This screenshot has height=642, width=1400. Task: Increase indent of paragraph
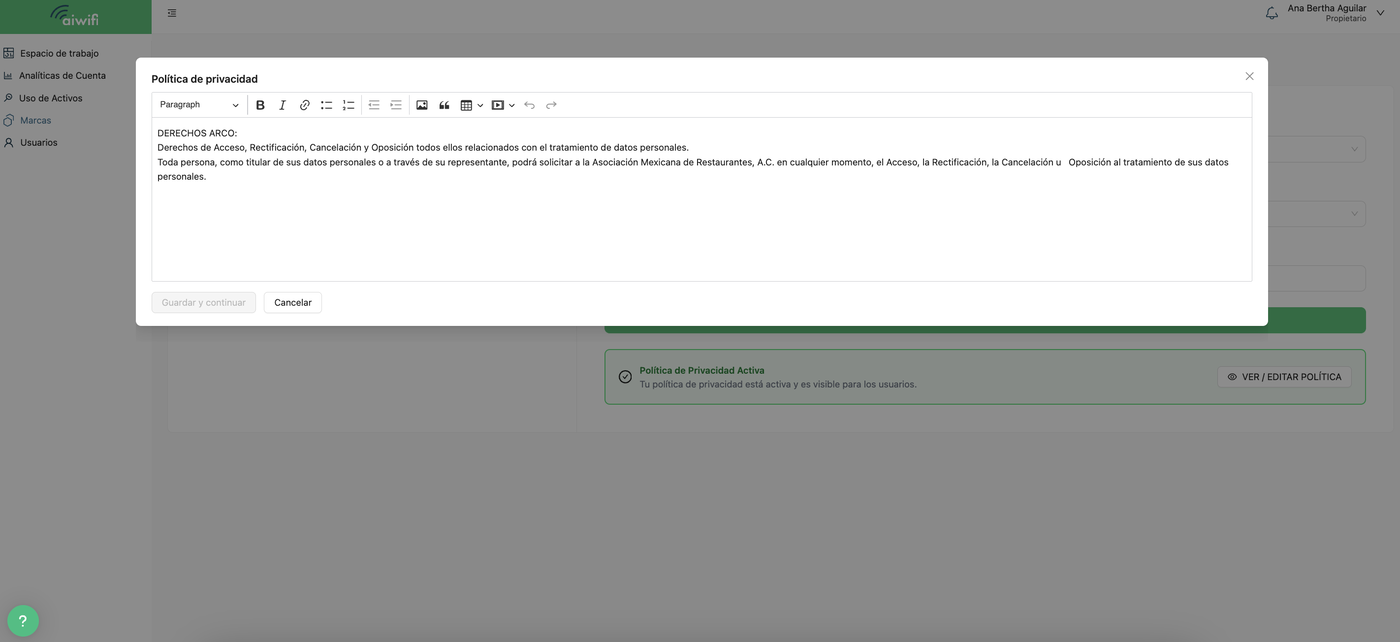pos(396,105)
